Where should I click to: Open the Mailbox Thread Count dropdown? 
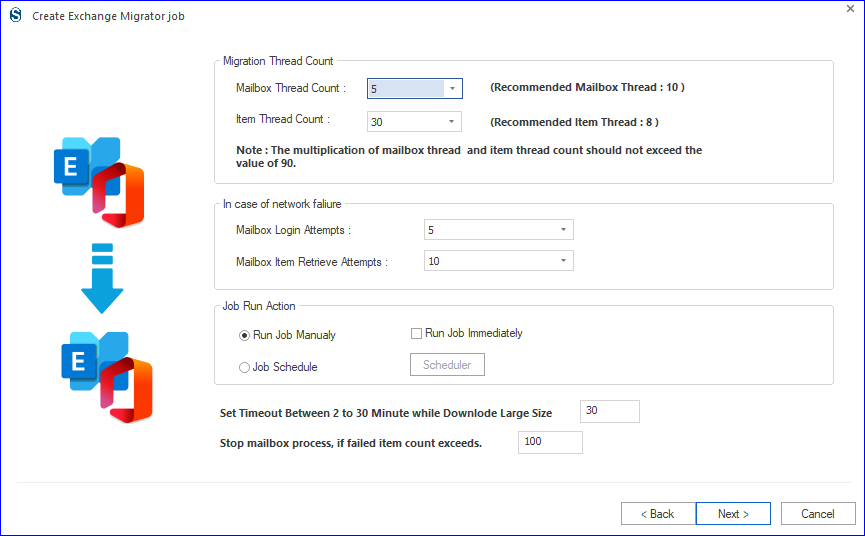(x=452, y=89)
